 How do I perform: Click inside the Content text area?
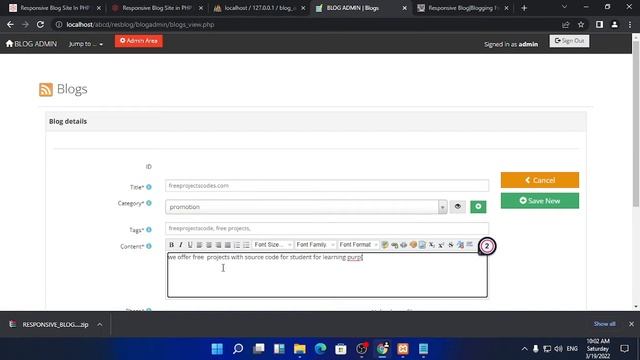coord(327,275)
